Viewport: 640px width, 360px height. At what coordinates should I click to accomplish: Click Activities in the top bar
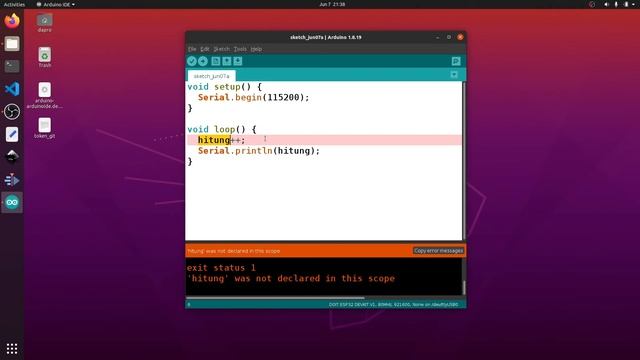coord(14,4)
